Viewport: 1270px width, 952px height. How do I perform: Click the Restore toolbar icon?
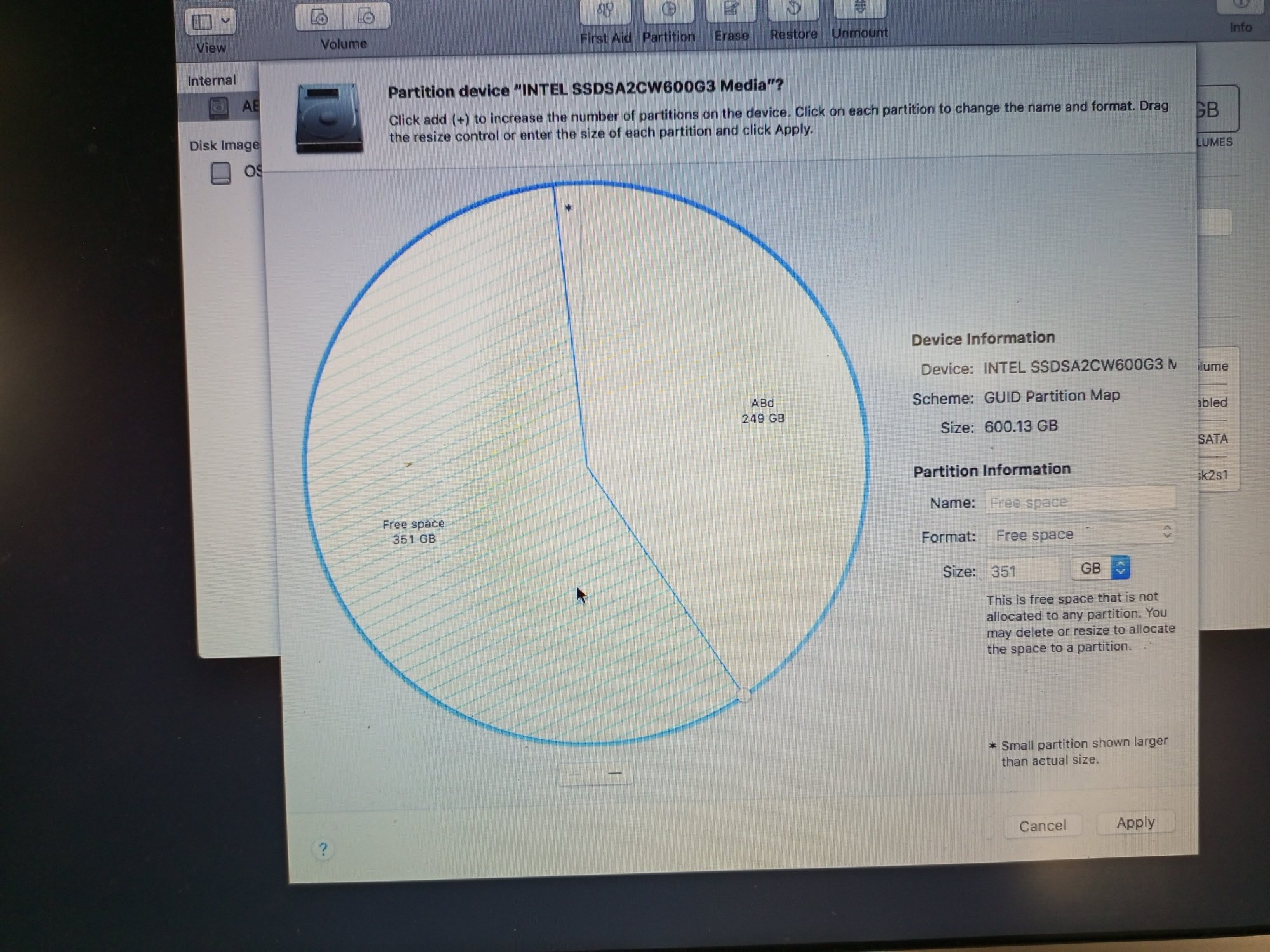(794, 9)
